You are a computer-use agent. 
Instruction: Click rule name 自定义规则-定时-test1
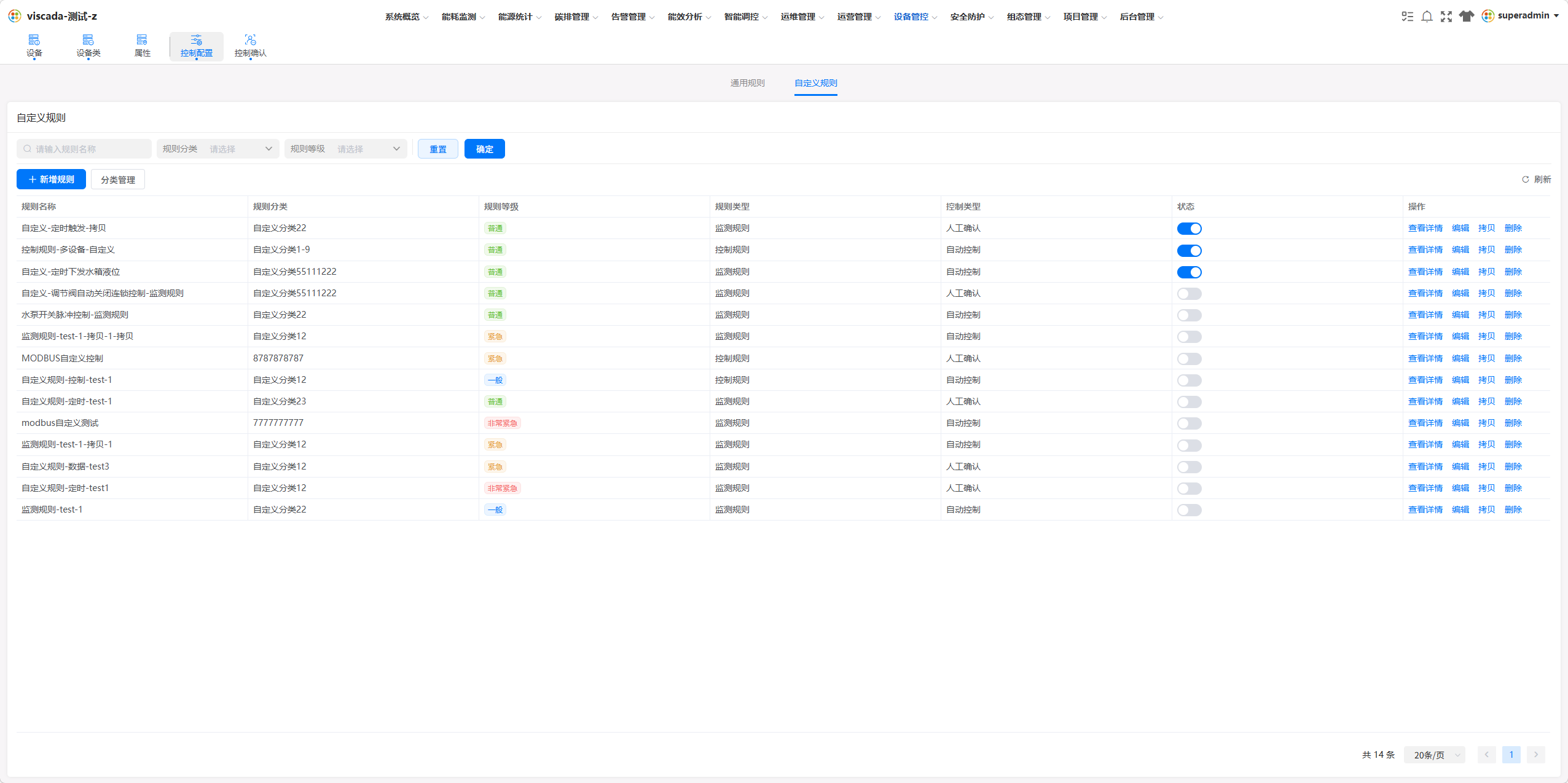(65, 488)
